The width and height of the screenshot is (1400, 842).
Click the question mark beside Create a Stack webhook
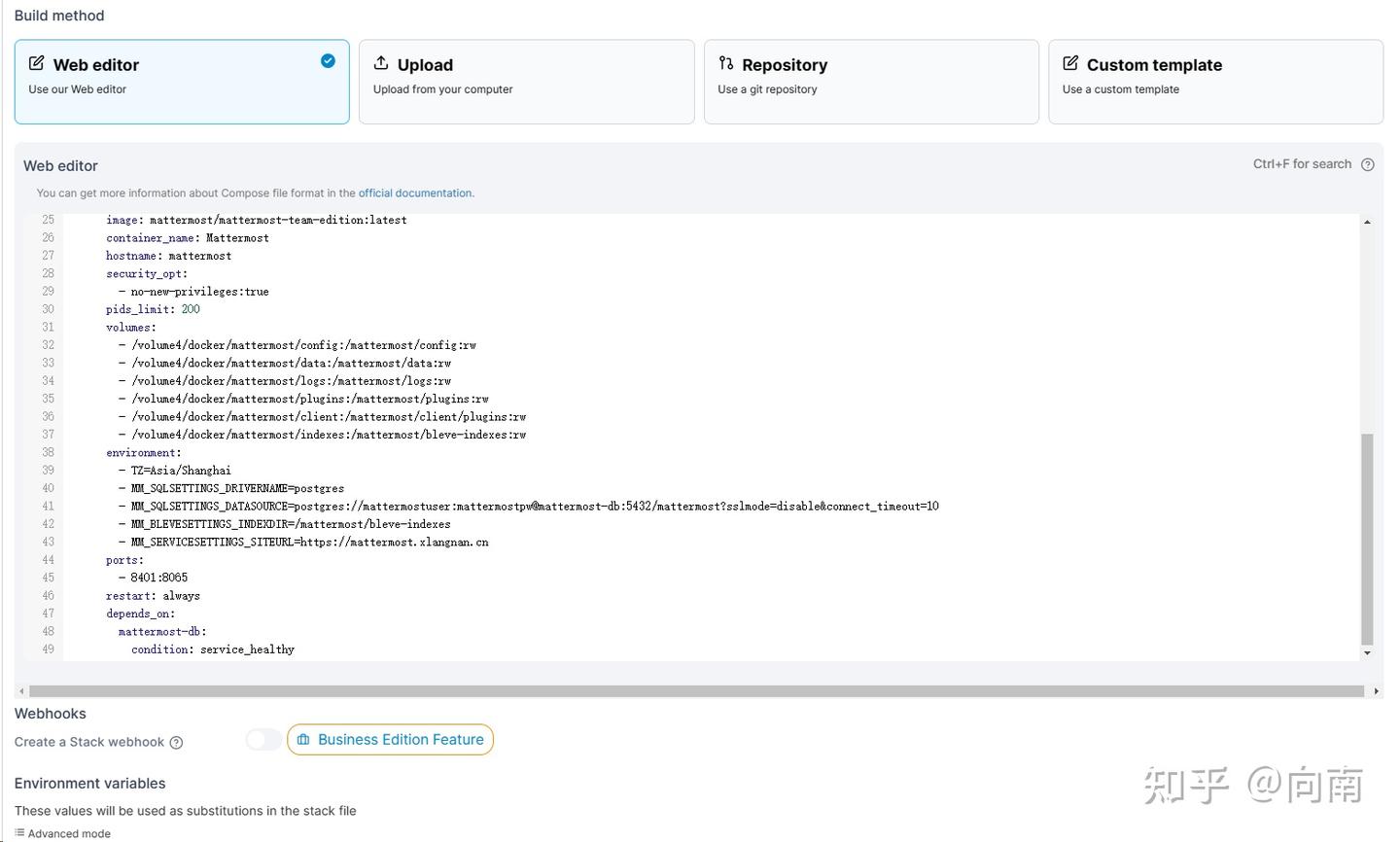[x=176, y=742]
